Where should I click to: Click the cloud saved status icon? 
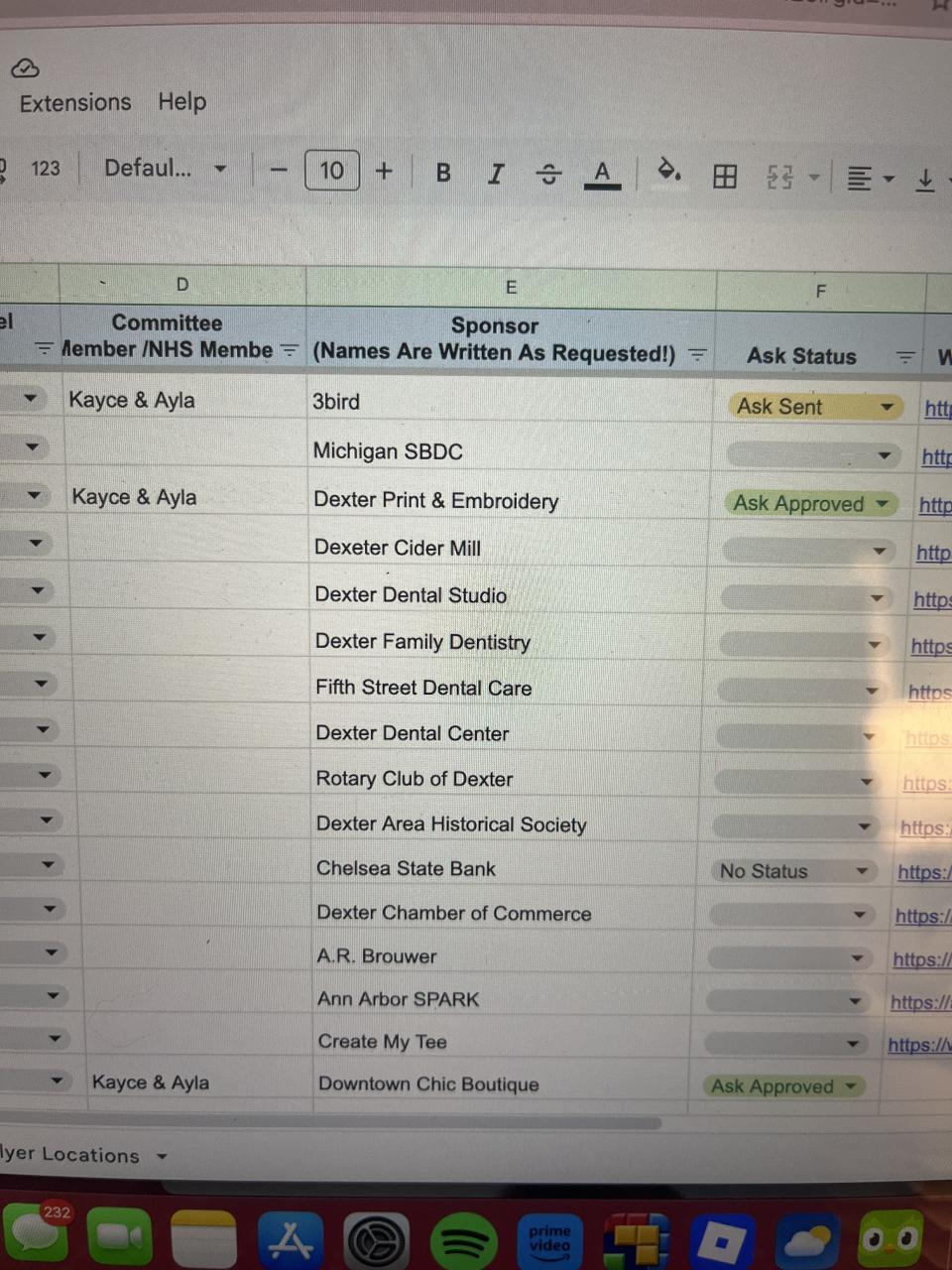click(25, 68)
